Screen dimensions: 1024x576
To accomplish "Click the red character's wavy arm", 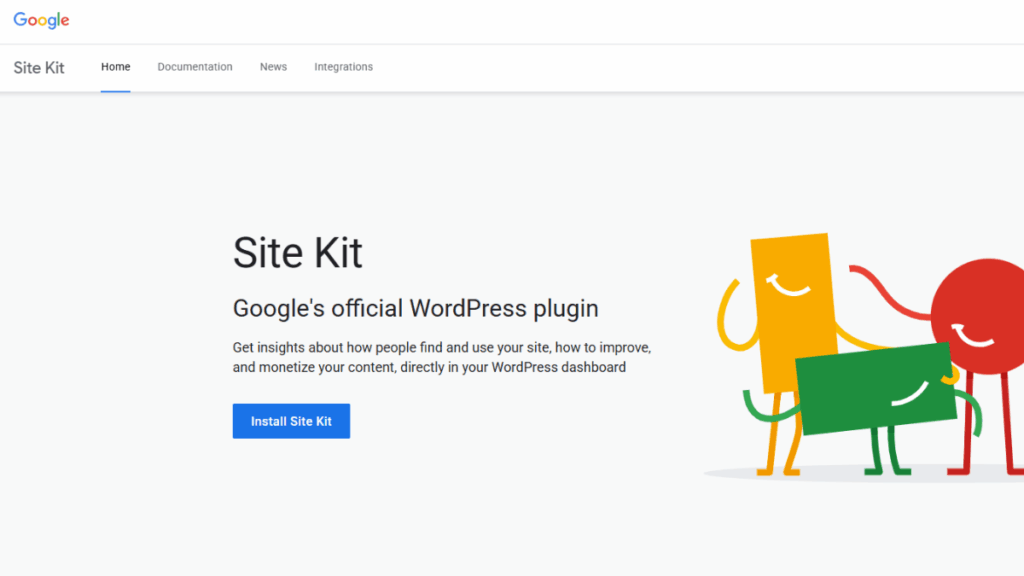I will 890,290.
